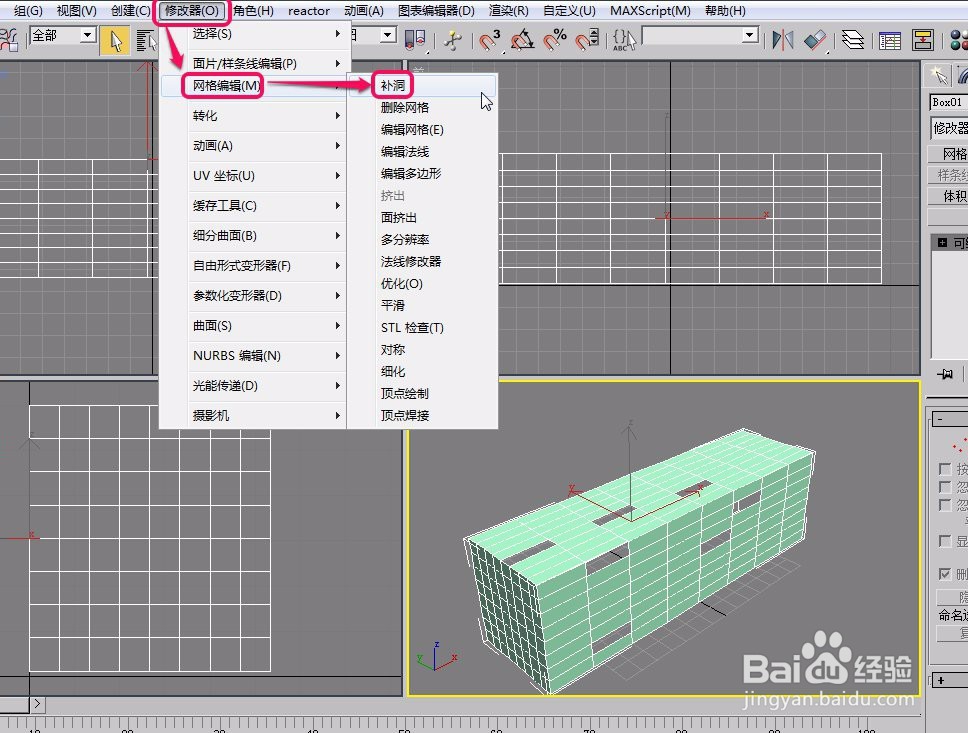The width and height of the screenshot is (968, 733).
Task: Open the Align tool
Action: click(x=814, y=37)
